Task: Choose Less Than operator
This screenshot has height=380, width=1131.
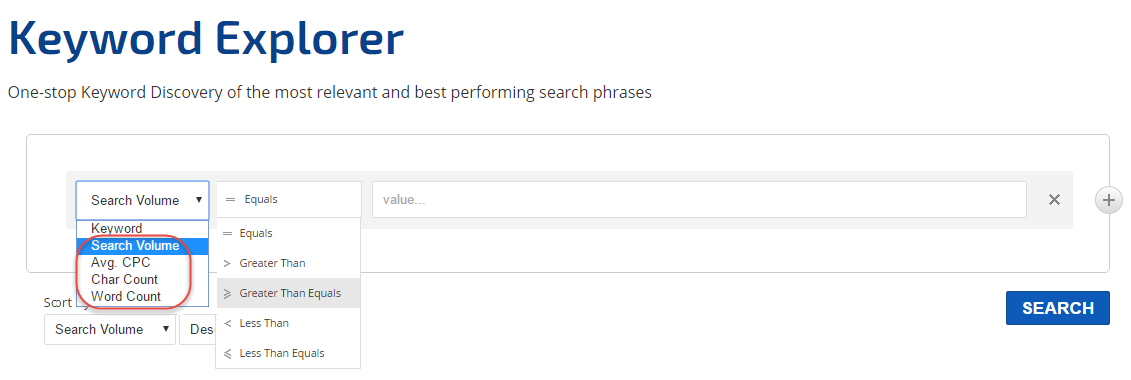Action: tap(289, 323)
